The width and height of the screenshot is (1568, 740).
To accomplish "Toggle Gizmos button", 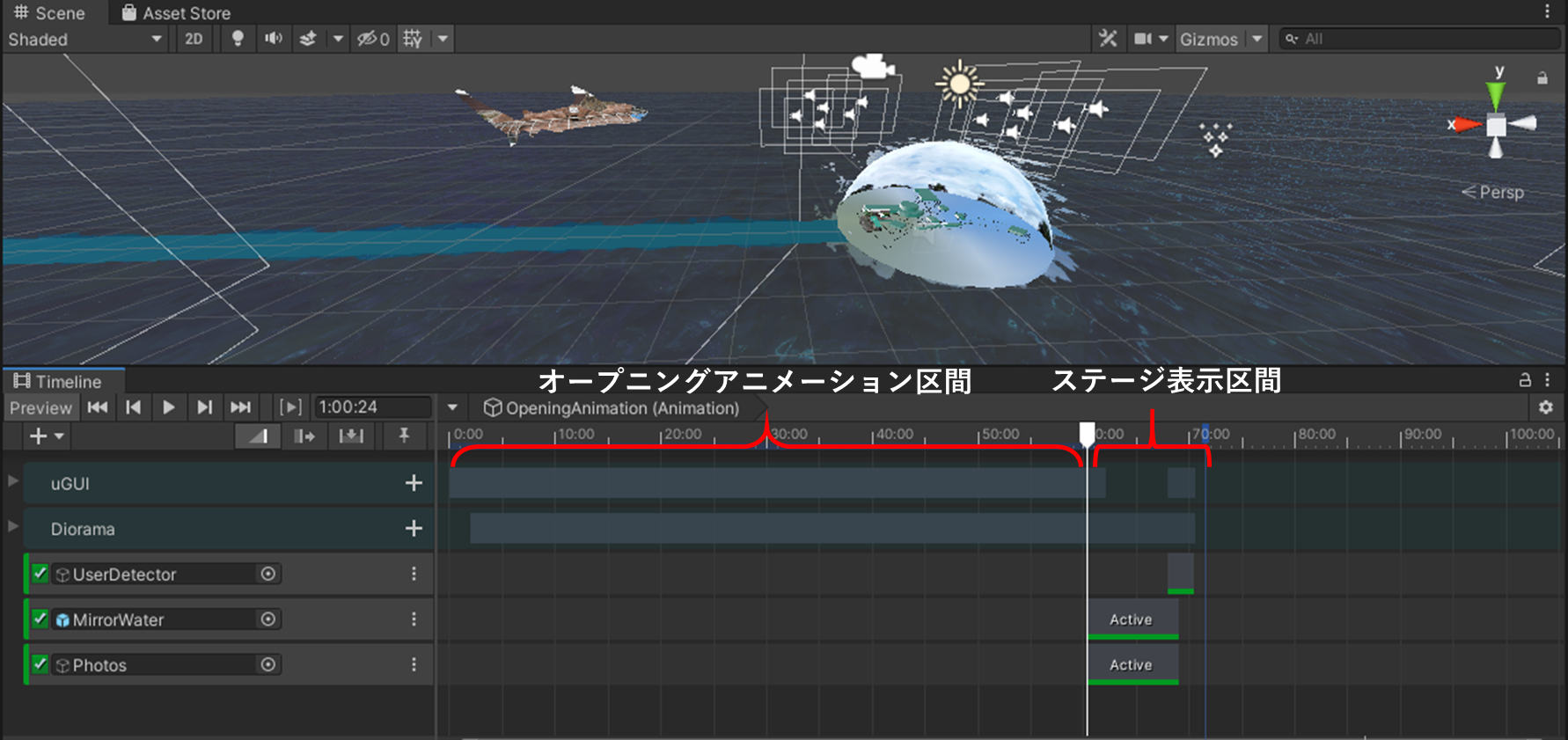I will pyautogui.click(x=1209, y=39).
